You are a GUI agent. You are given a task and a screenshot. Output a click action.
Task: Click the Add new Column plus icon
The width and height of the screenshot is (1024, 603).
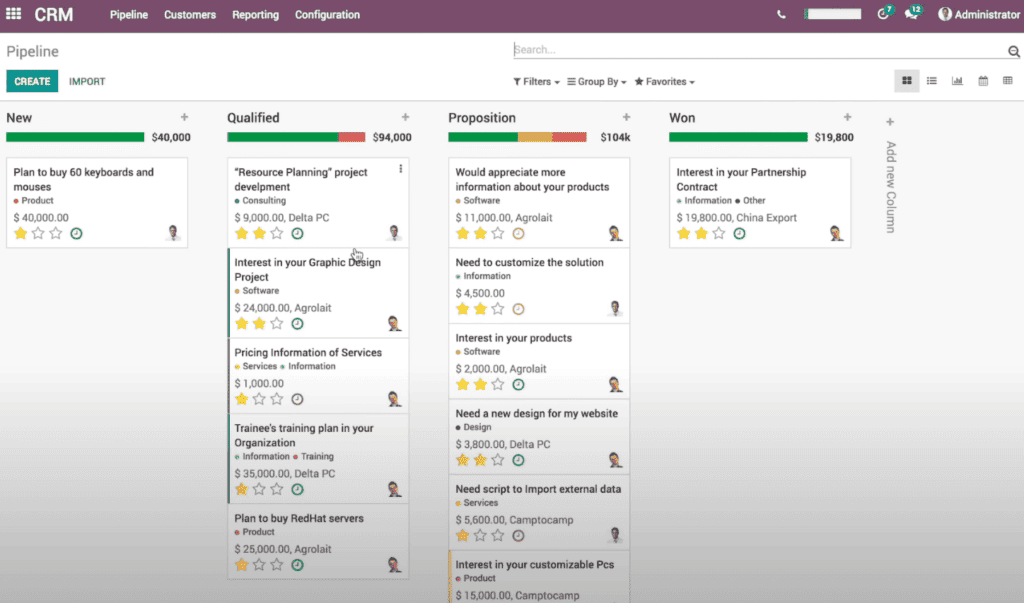[x=889, y=122]
